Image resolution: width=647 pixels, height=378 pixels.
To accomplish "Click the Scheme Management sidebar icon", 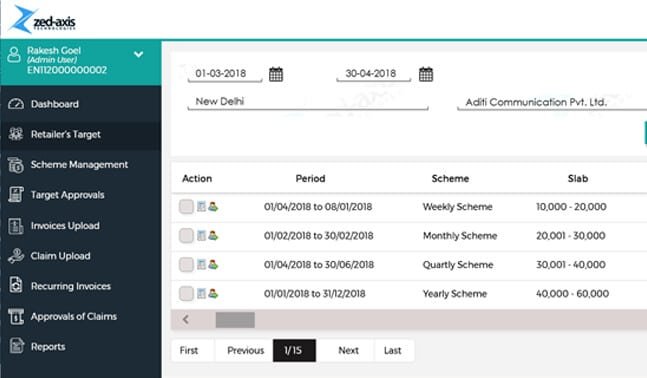I will [x=16, y=165].
